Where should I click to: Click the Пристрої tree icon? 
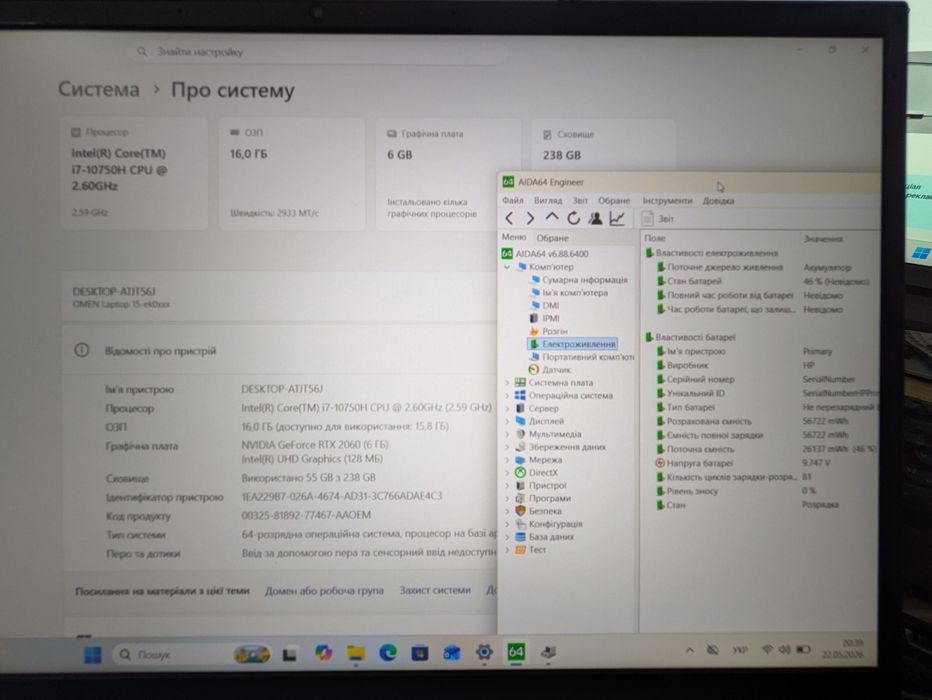pyautogui.click(x=520, y=485)
